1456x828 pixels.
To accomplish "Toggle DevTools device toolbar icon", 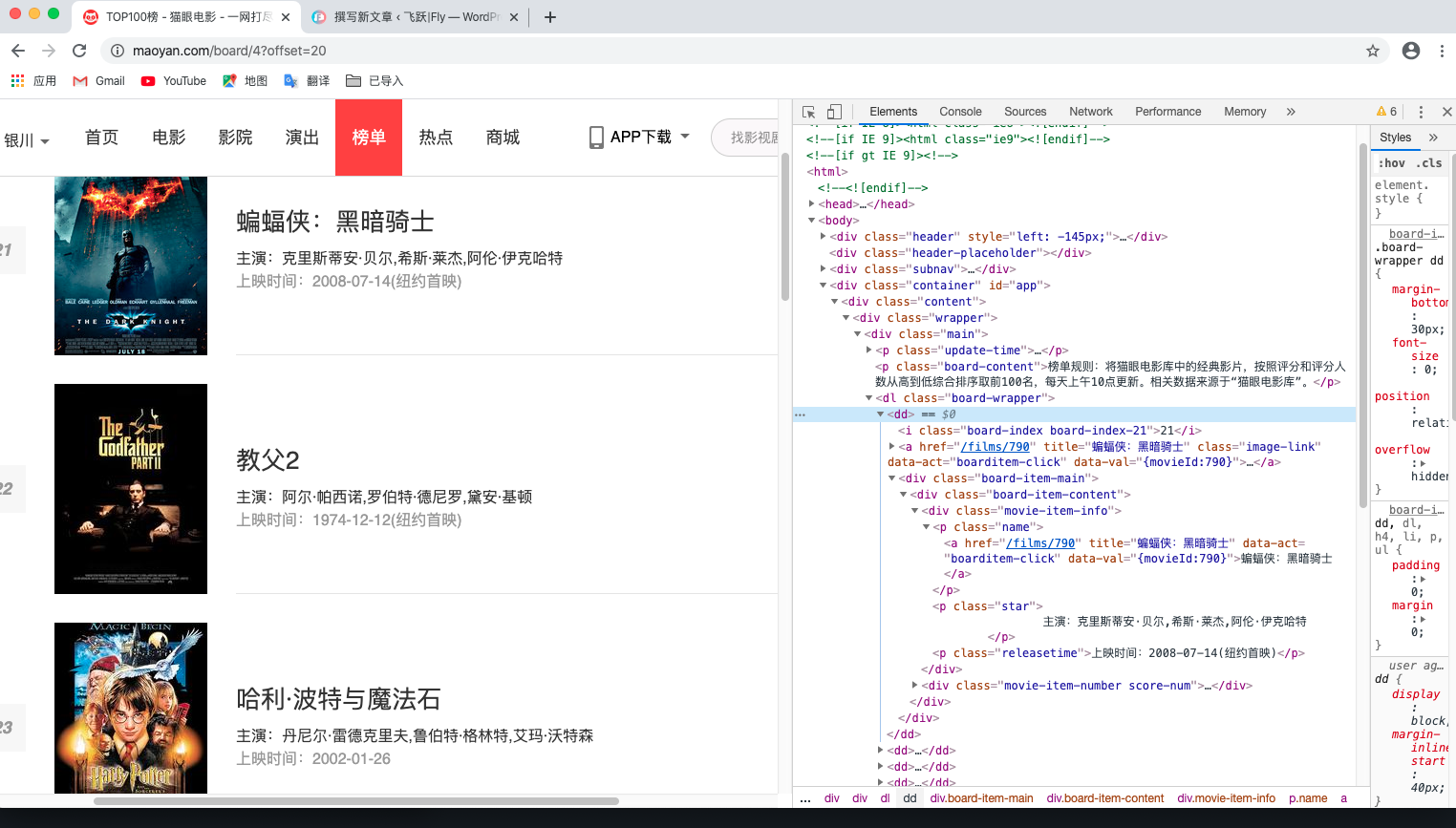I will pos(834,112).
